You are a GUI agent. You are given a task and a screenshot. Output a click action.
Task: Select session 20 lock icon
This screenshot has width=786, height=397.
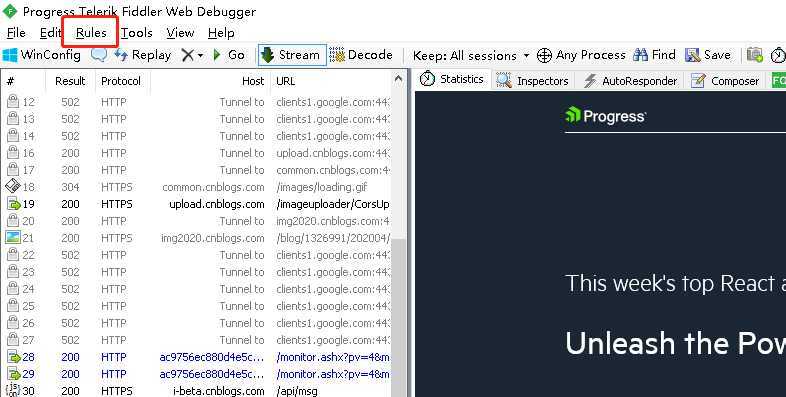point(13,221)
